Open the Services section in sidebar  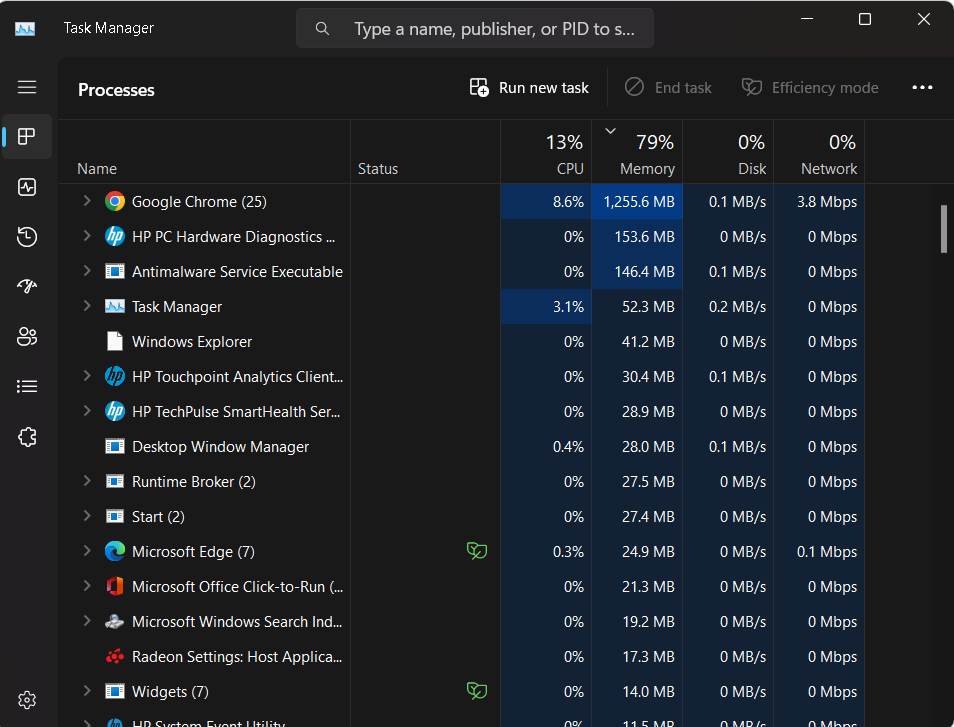[26, 436]
